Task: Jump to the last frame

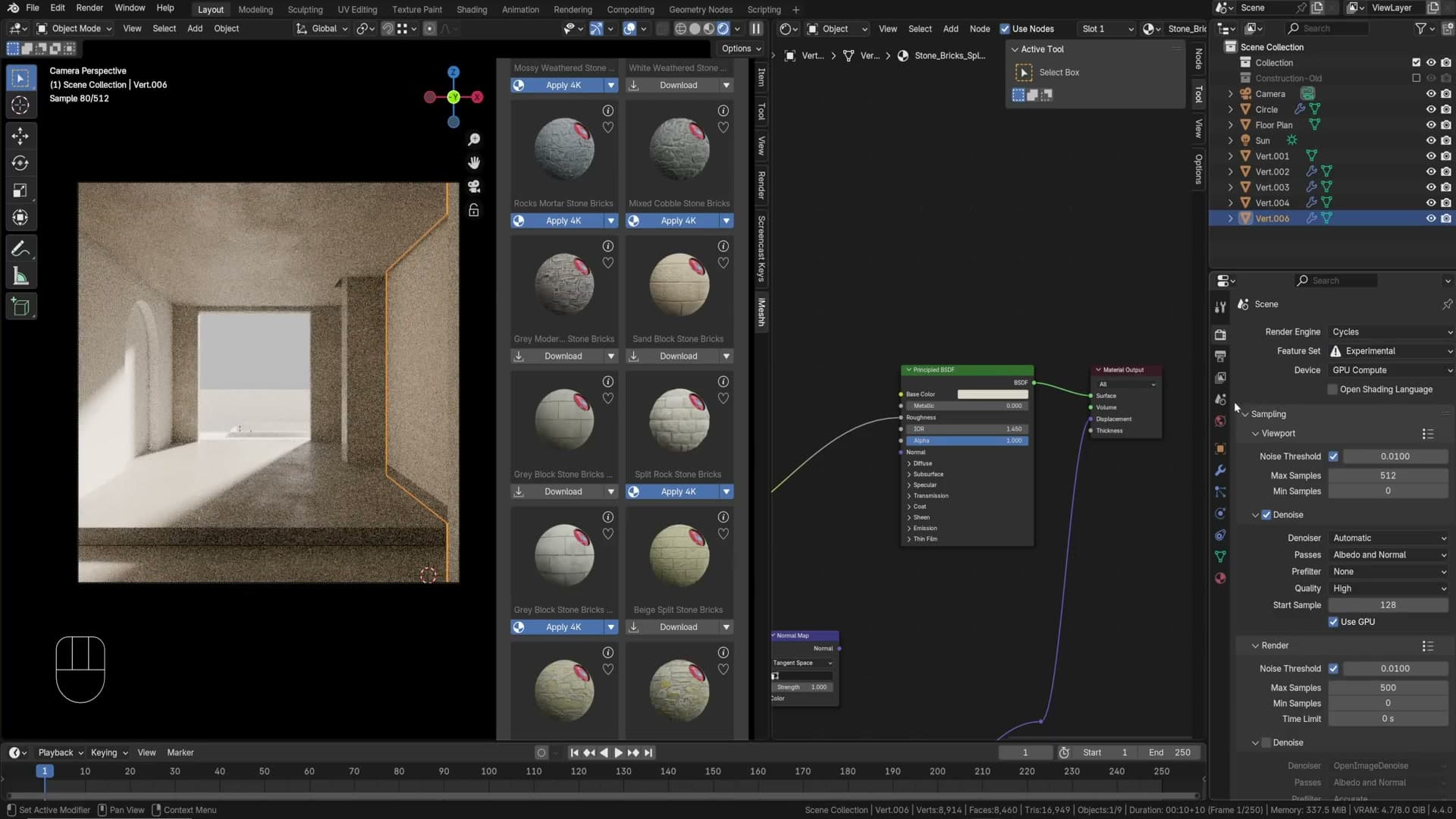Action: [648, 753]
